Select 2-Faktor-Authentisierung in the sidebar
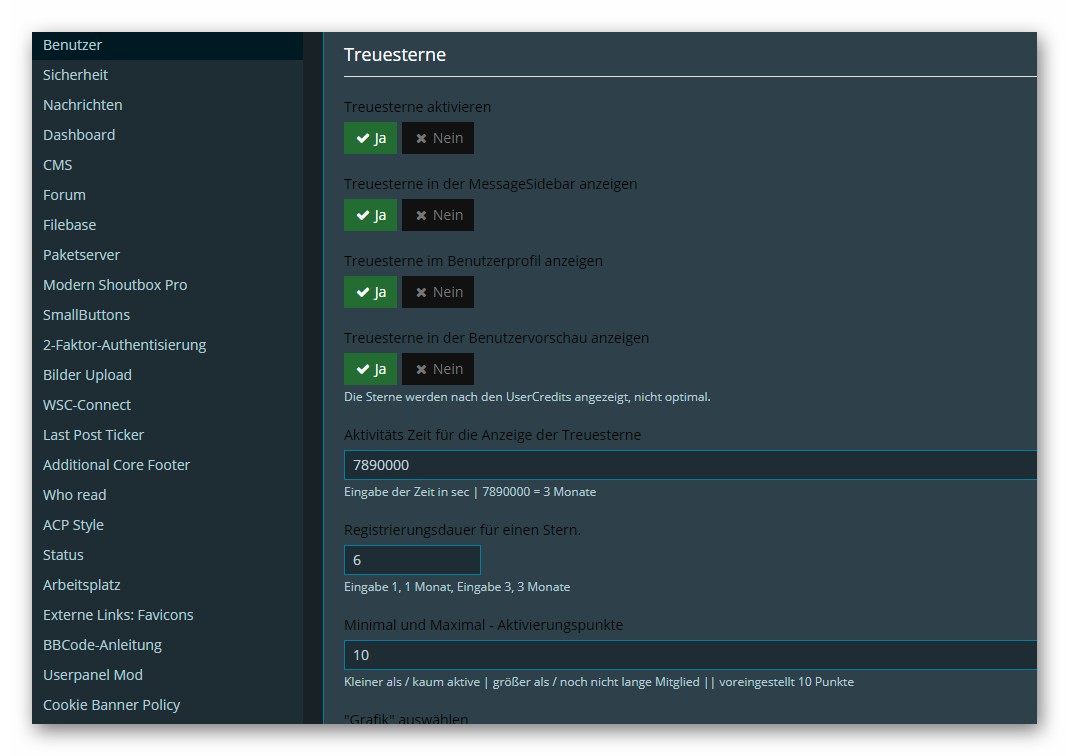Image resolution: width=1069 pixels, height=756 pixels. 125,345
